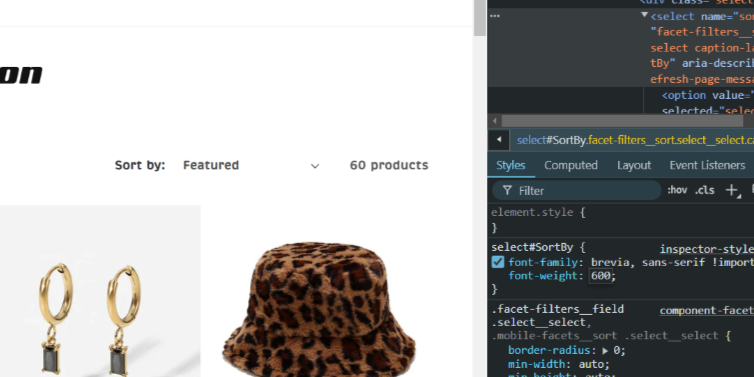Image resolution: width=754 pixels, height=377 pixels.
Task: Add a new style rule with plus icon
Action: tap(731, 190)
